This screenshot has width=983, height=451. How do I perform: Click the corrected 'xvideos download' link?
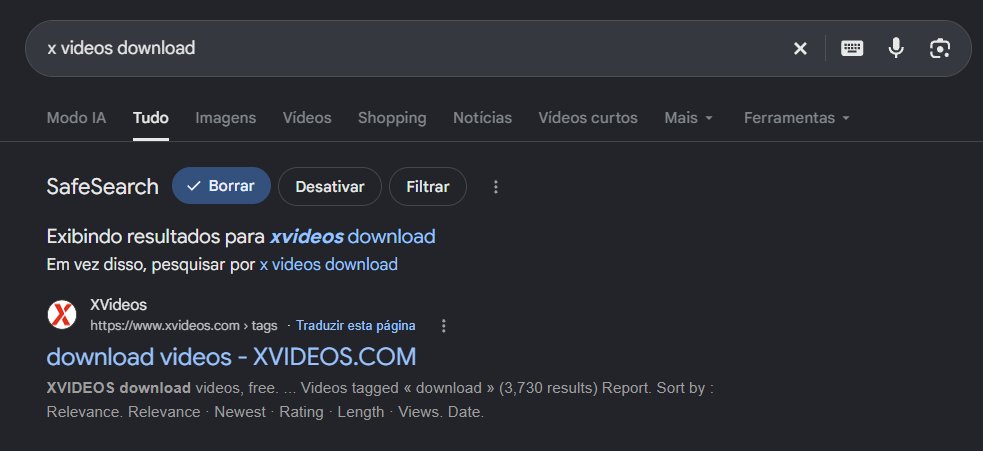[352, 236]
